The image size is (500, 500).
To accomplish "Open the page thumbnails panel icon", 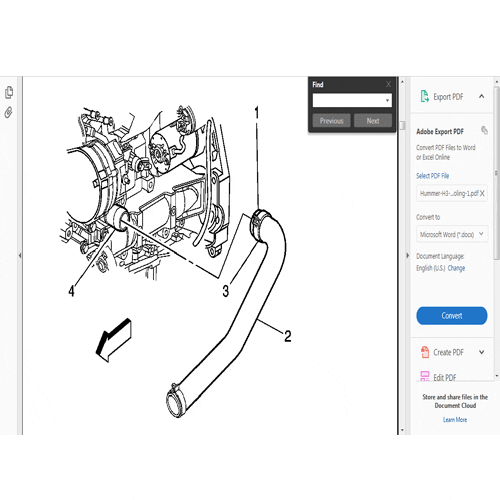I will coord(9,92).
